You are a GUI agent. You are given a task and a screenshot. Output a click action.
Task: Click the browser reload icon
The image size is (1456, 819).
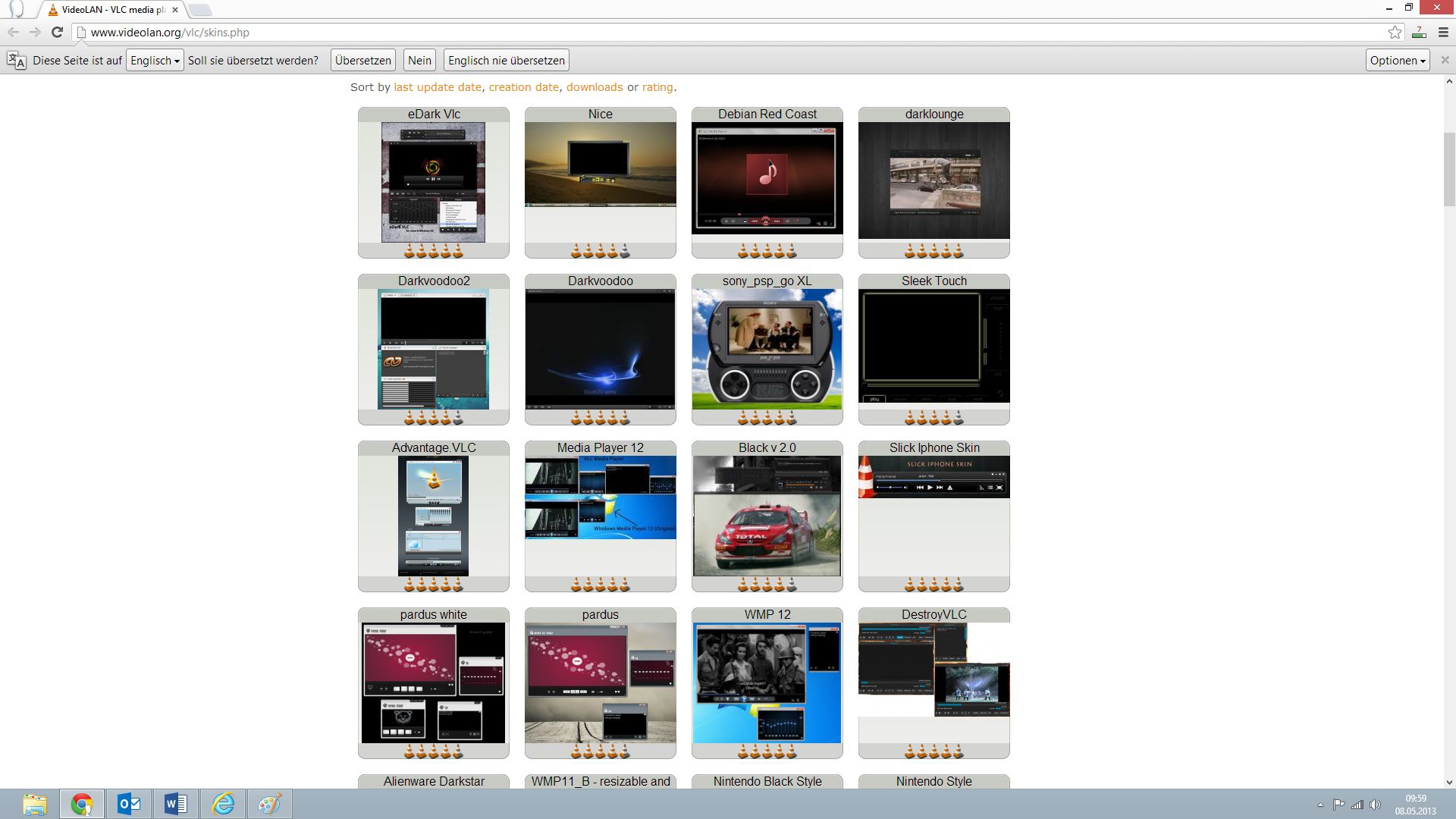[57, 32]
